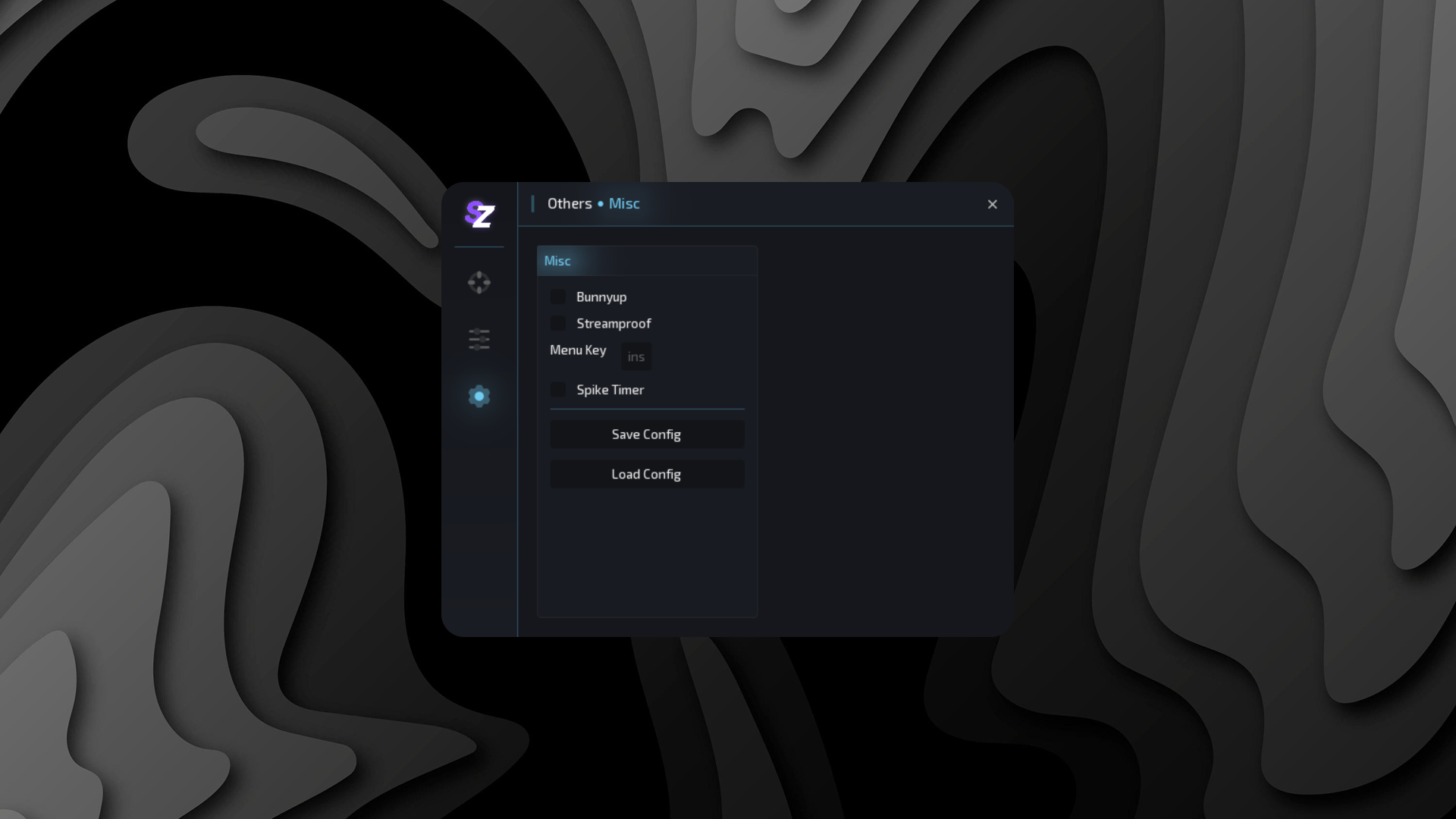Open the sliders settings section

click(479, 339)
